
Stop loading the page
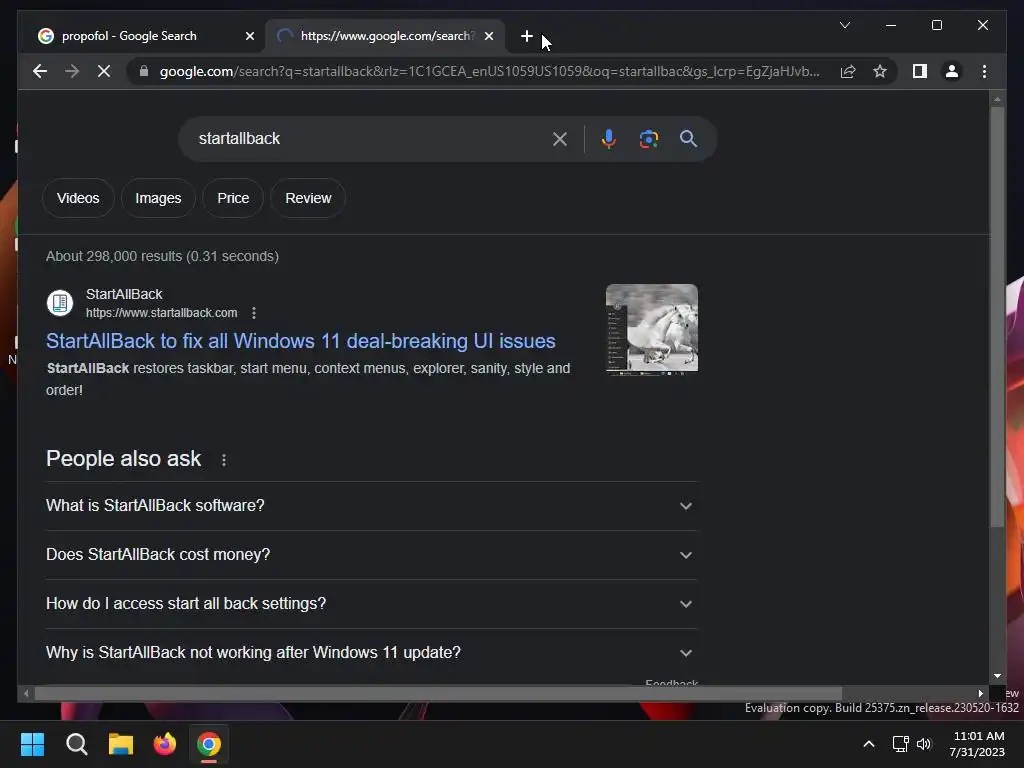tap(104, 71)
